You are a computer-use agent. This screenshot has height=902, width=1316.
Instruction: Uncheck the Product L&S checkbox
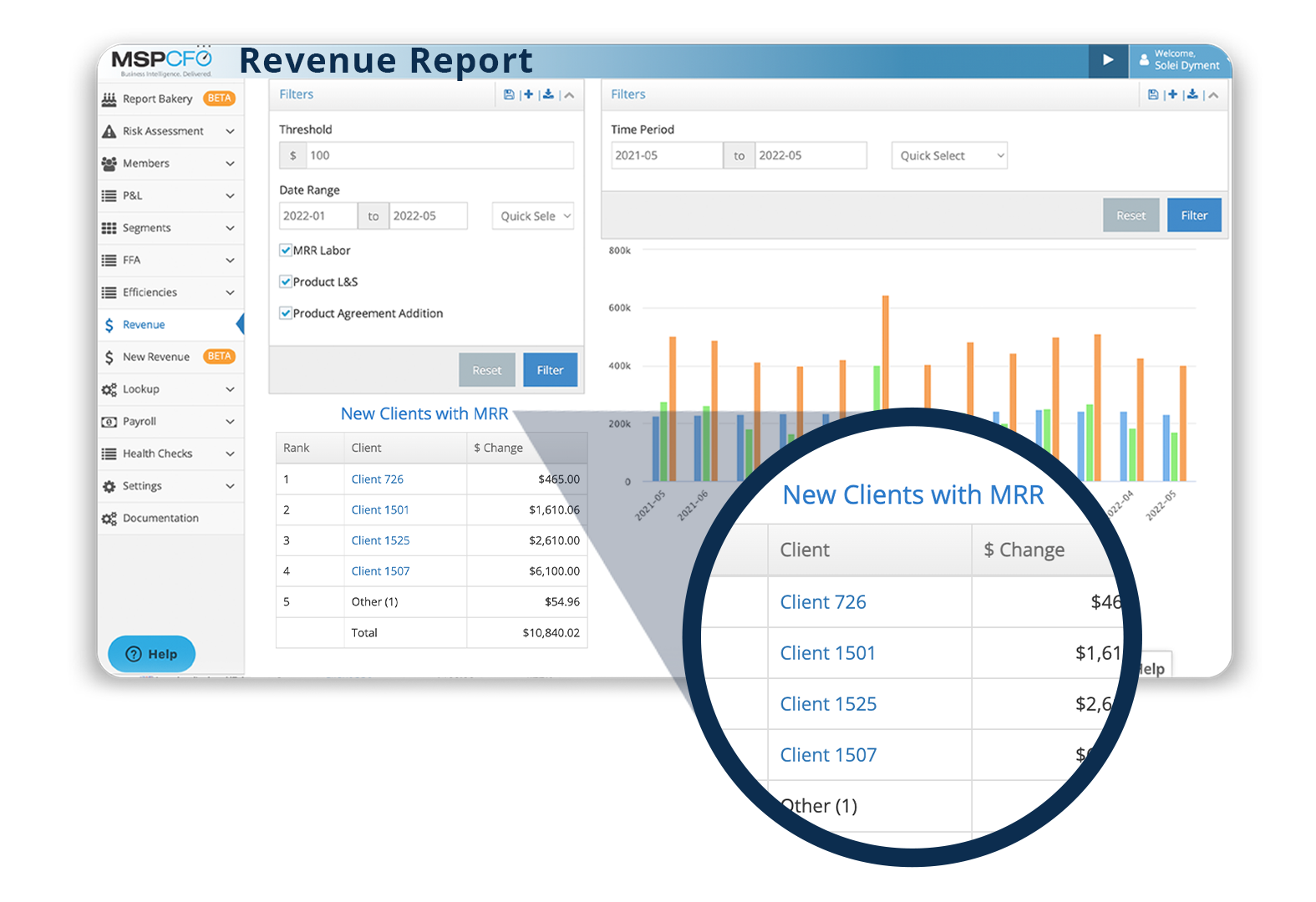[286, 281]
